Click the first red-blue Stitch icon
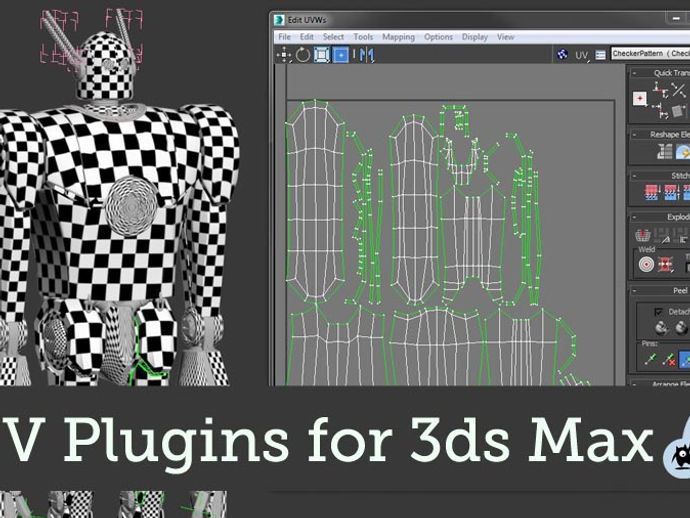This screenshot has height=518, width=690. 652,192
